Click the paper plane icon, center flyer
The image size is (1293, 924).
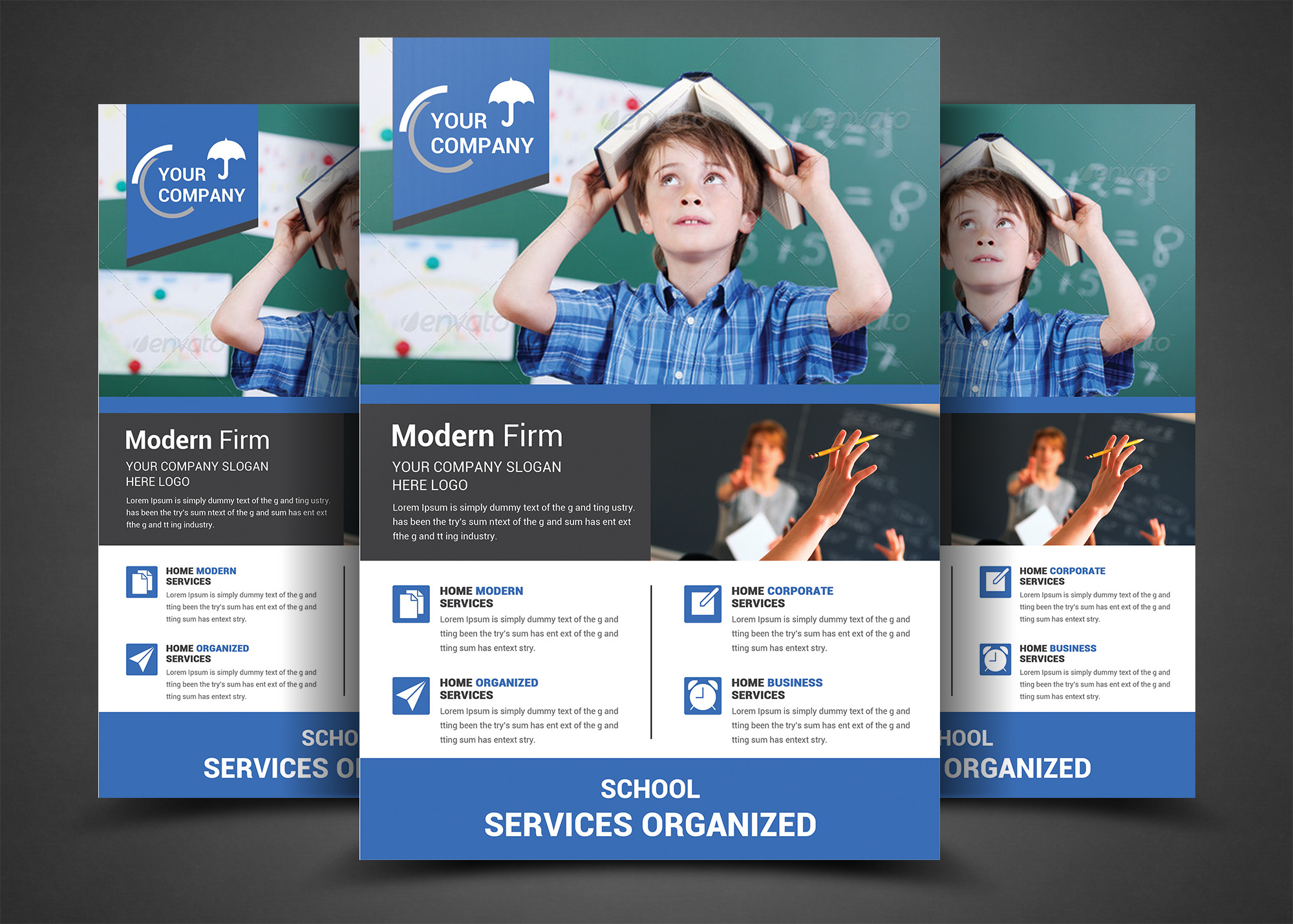coord(411,696)
